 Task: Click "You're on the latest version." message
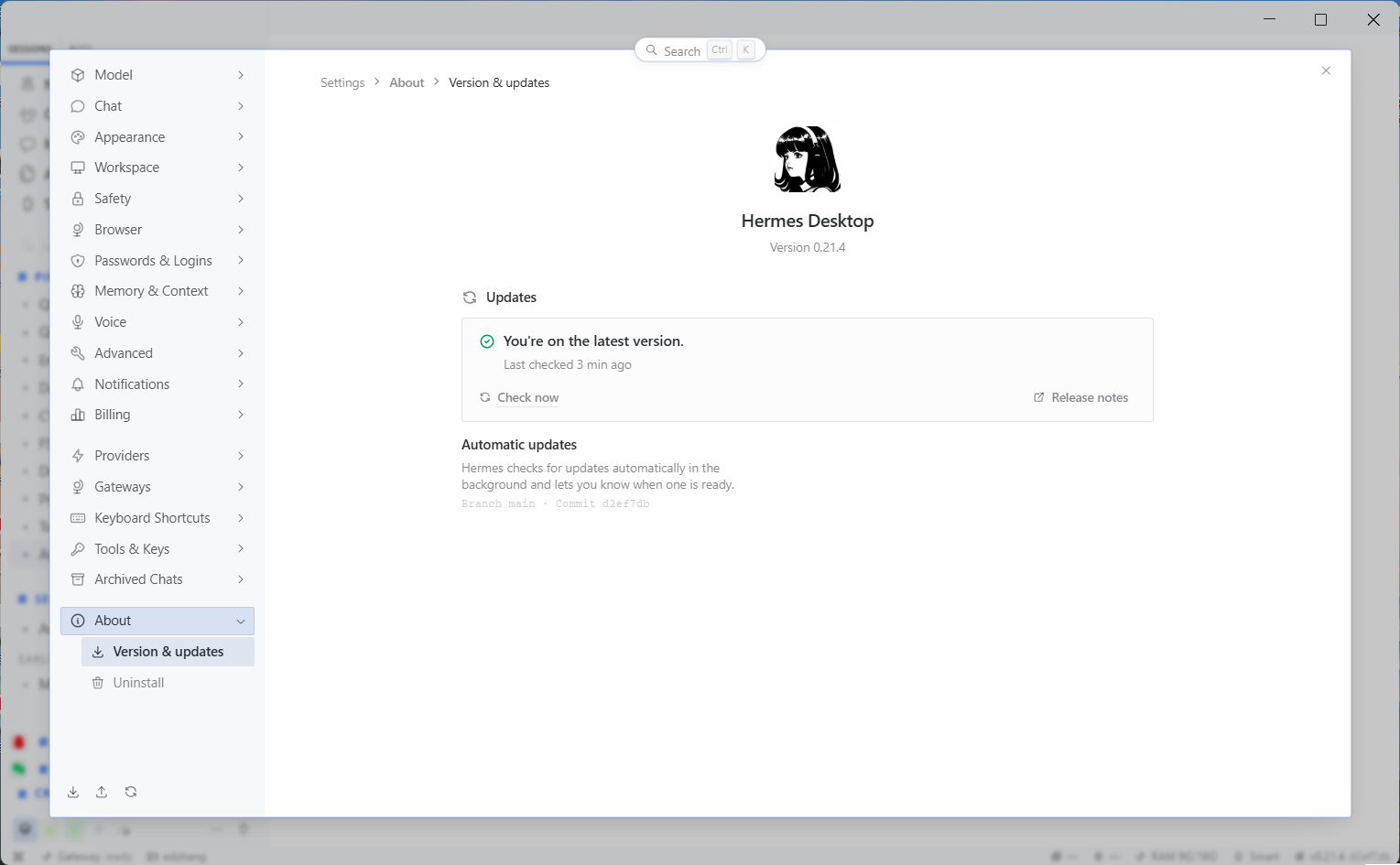point(593,341)
